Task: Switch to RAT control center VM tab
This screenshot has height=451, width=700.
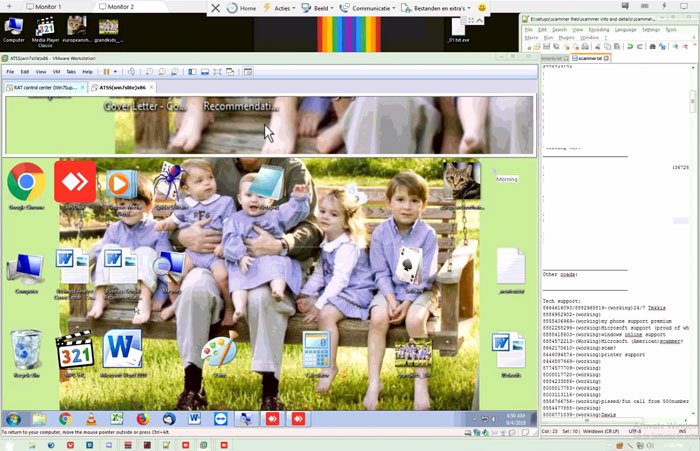Action: pyautogui.click(x=46, y=87)
